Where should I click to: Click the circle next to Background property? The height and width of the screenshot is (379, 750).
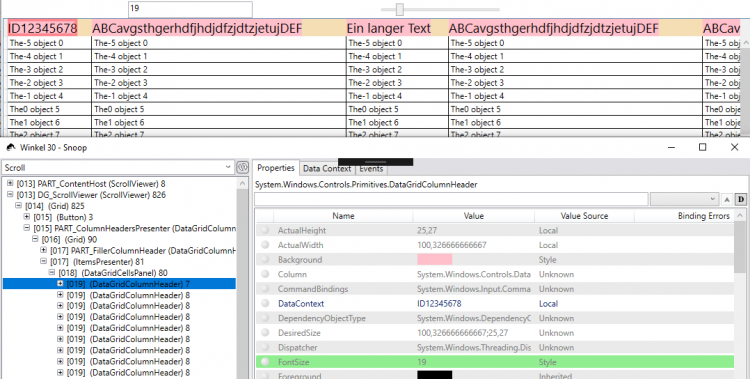(265, 259)
